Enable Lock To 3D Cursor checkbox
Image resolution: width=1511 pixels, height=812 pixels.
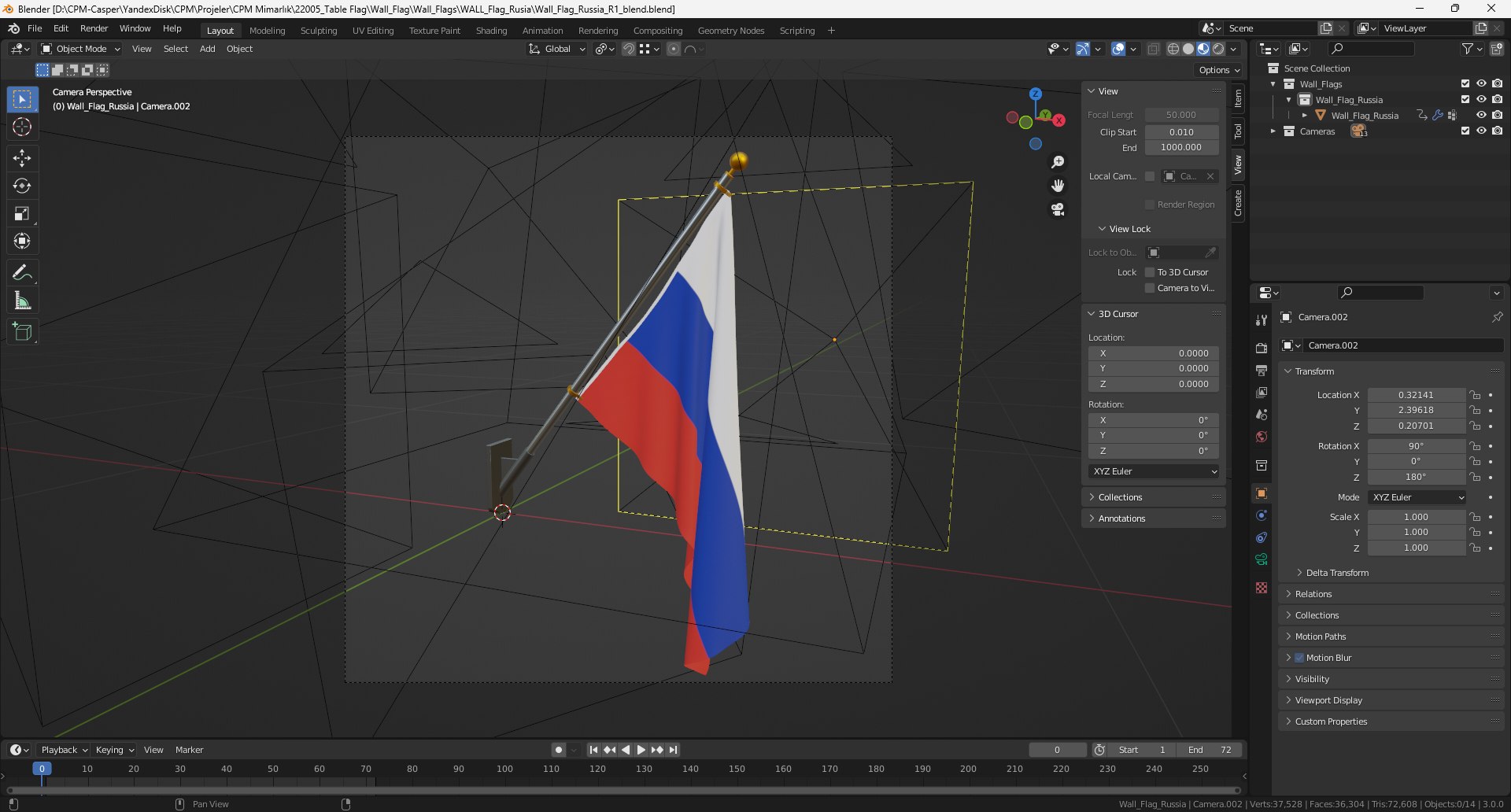pos(1150,272)
